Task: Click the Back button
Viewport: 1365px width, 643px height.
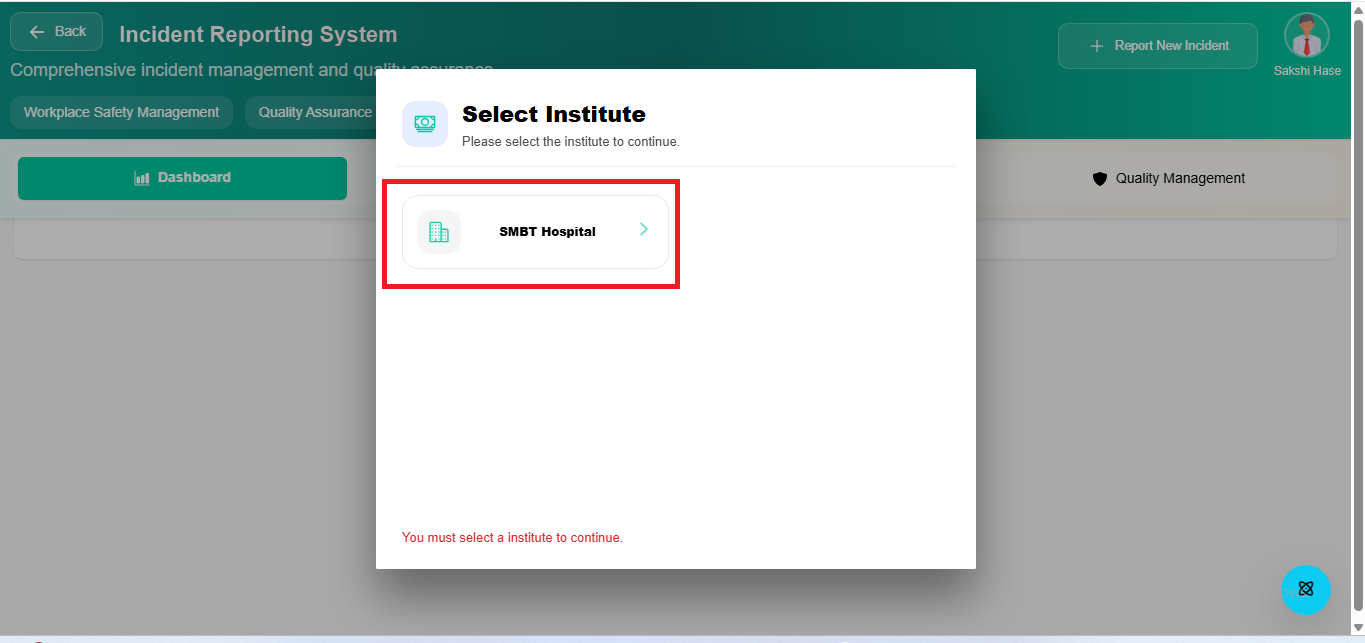Action: 56,31
